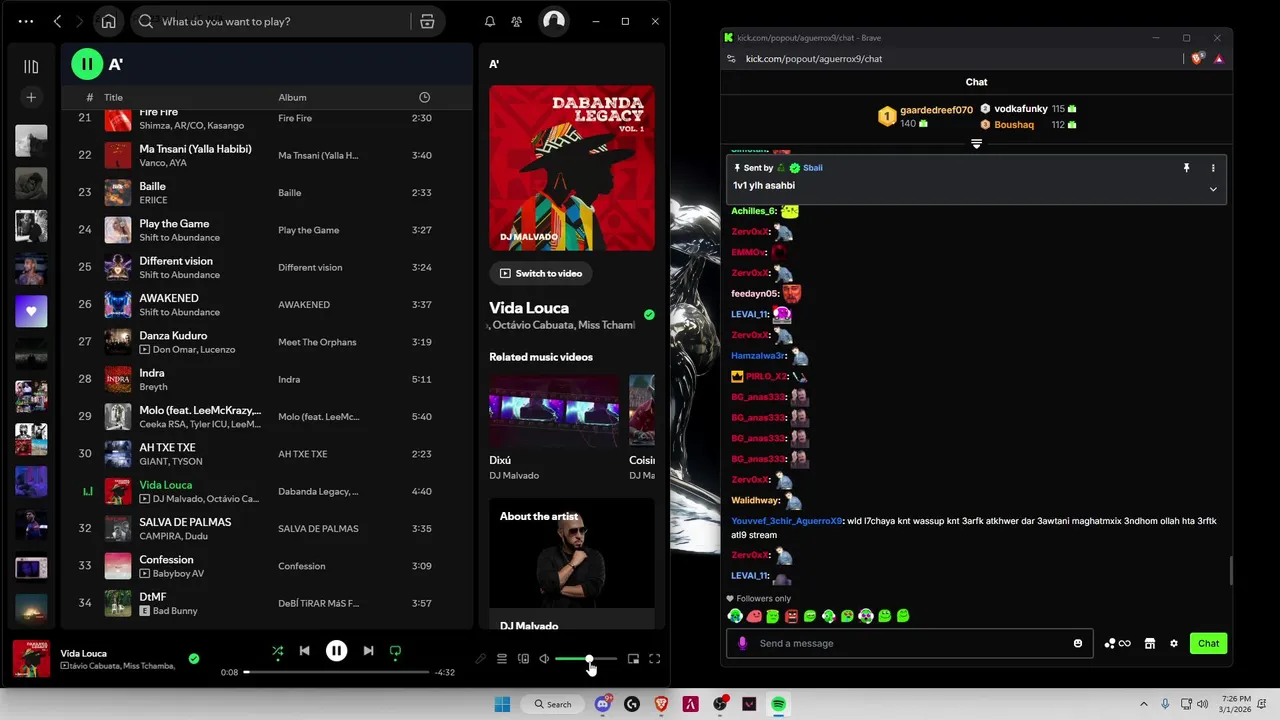Expand Your Library sidebar icon
Image resolution: width=1280 pixels, height=720 pixels.
(31, 67)
